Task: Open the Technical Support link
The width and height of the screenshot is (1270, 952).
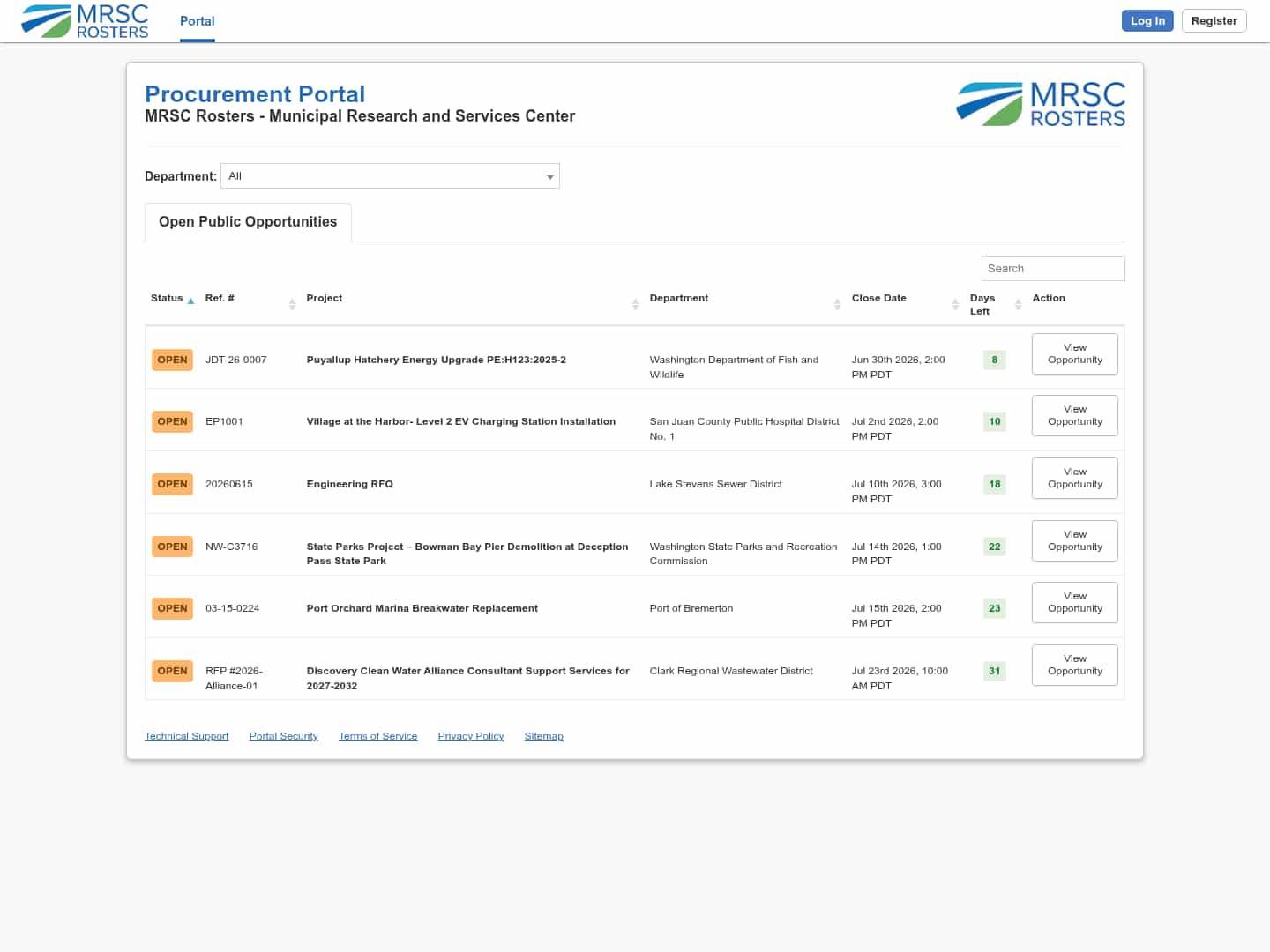Action: point(186,736)
